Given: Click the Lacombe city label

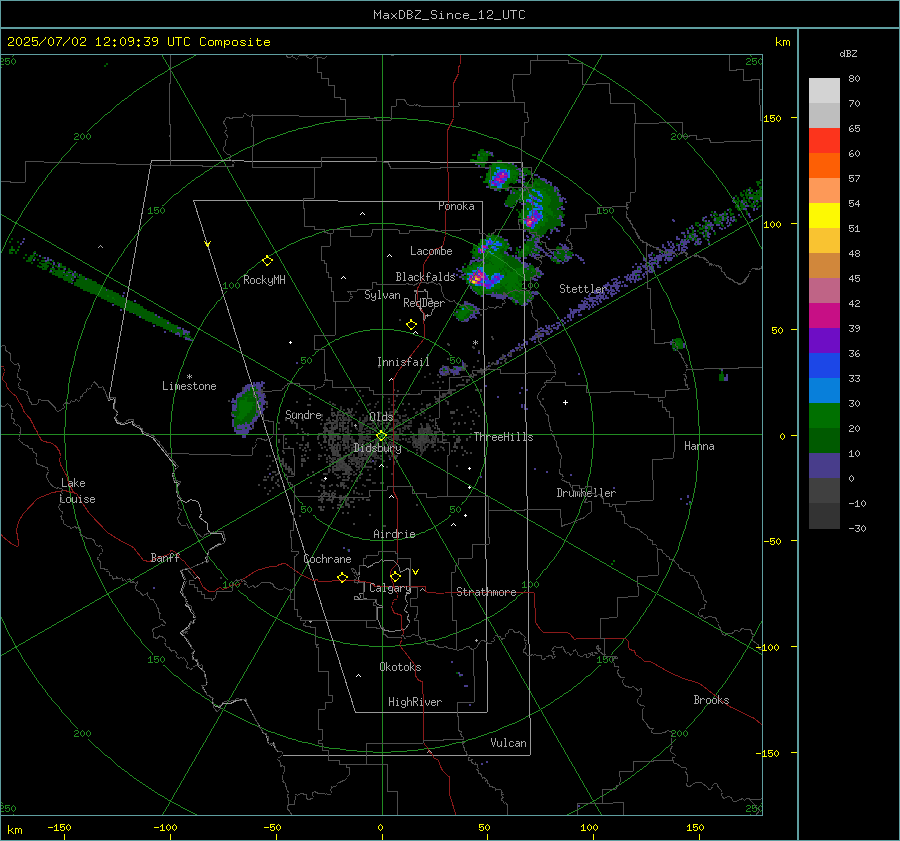Looking at the screenshot, I should pyautogui.click(x=431, y=251).
